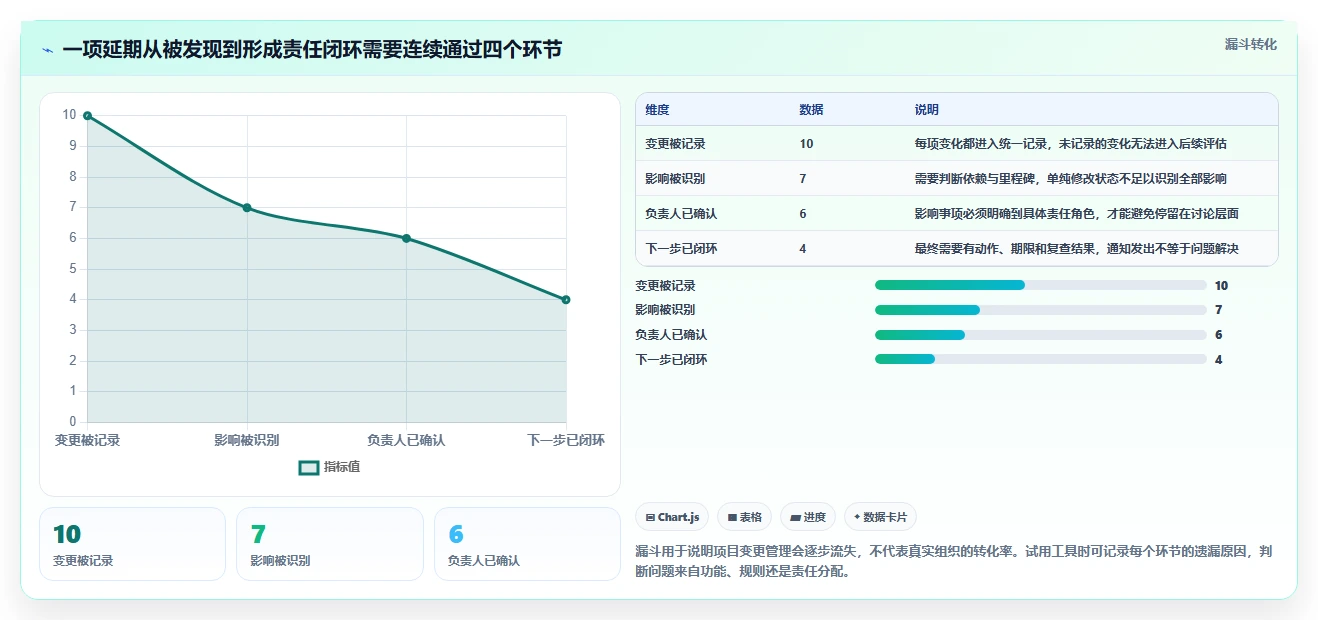1318x620 pixels.
Task: Click the footer note starting with 漏斗用于说明
Action: pyautogui.click(x=954, y=562)
